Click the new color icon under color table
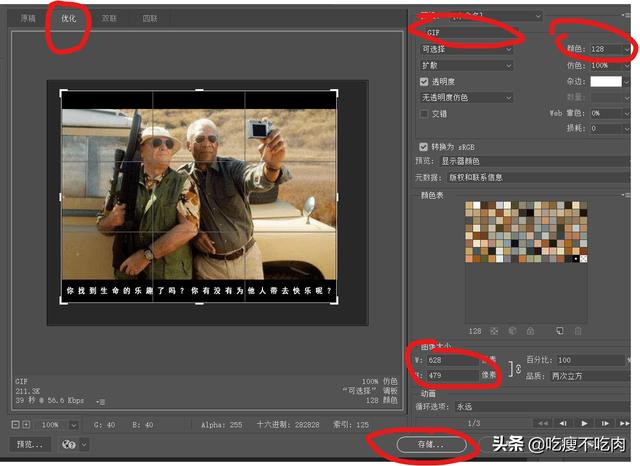640x466 pixels. 560,331
